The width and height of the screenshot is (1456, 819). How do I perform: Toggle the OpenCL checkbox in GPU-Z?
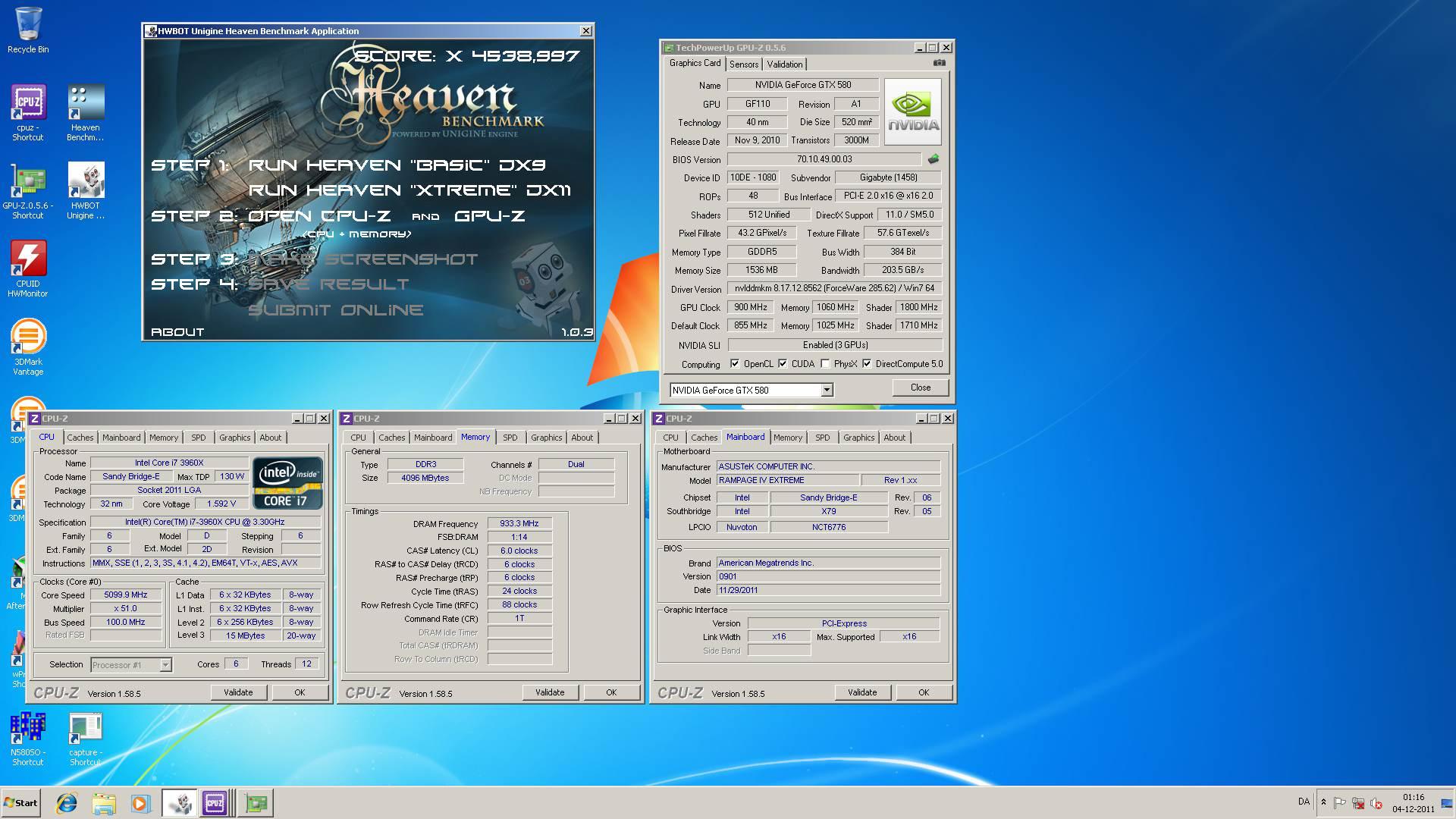point(734,364)
